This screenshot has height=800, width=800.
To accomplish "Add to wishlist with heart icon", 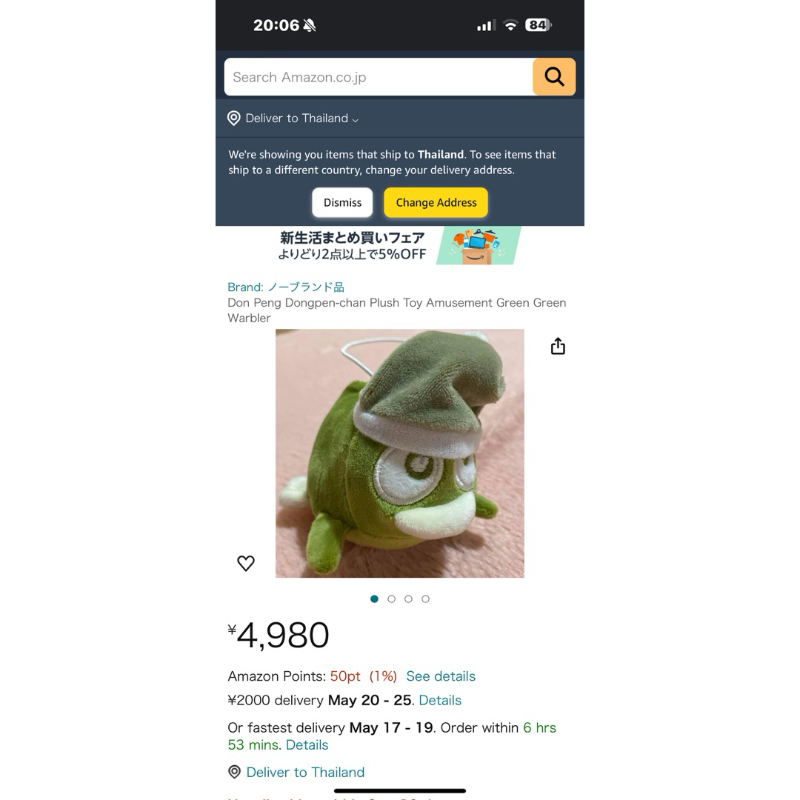I will click(x=245, y=563).
